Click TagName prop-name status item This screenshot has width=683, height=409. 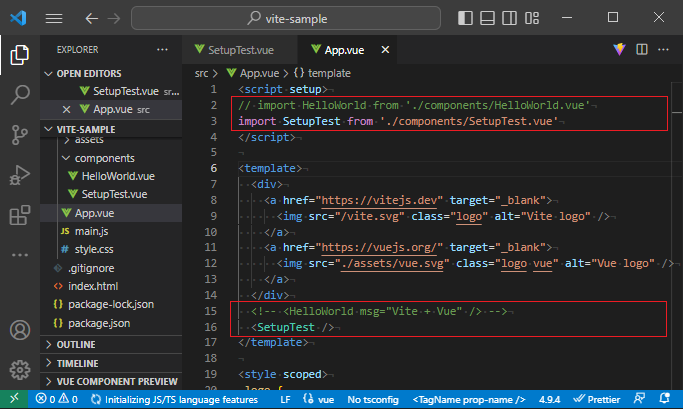tap(469, 399)
